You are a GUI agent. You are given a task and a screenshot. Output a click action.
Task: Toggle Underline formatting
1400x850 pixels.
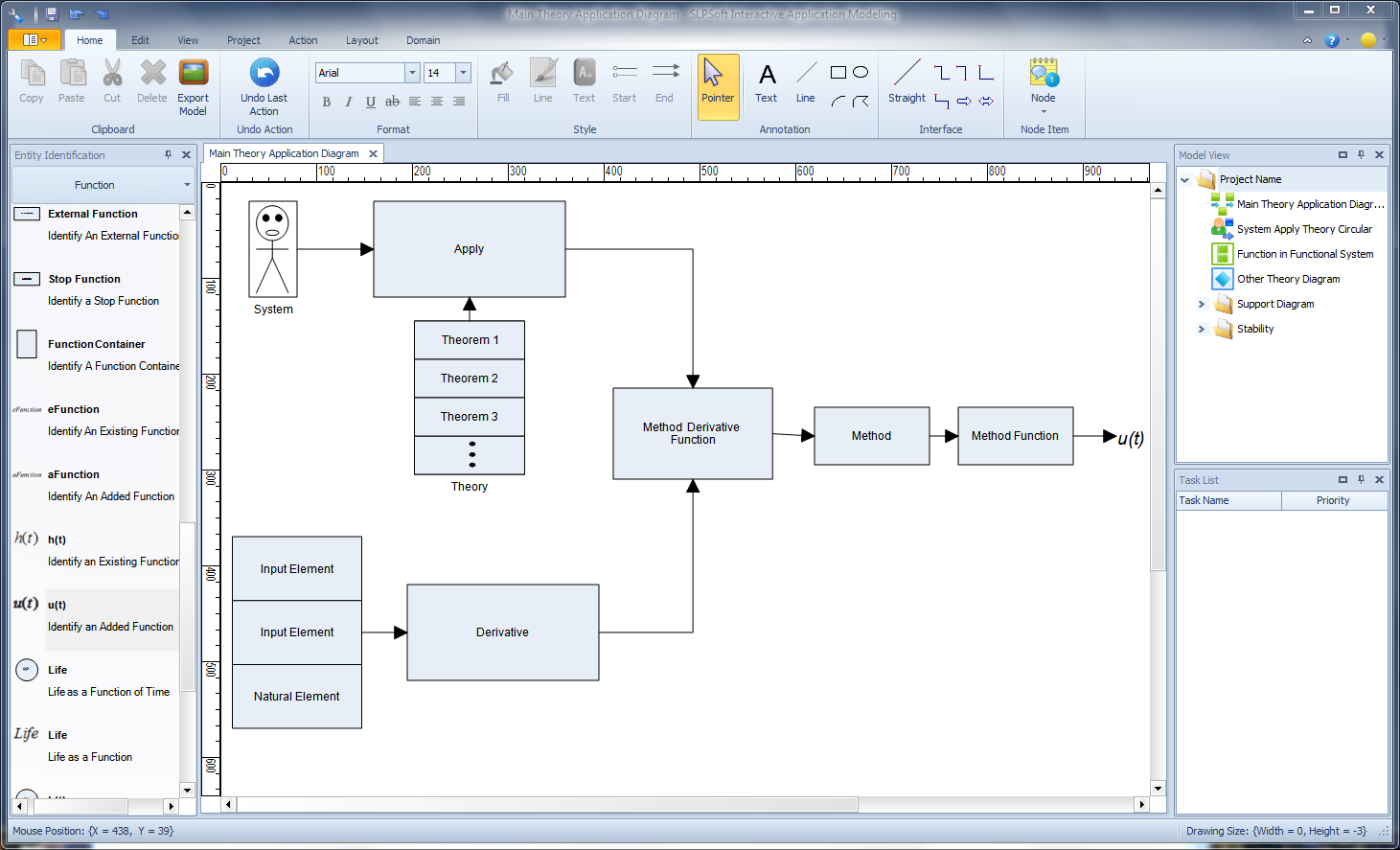tap(371, 102)
